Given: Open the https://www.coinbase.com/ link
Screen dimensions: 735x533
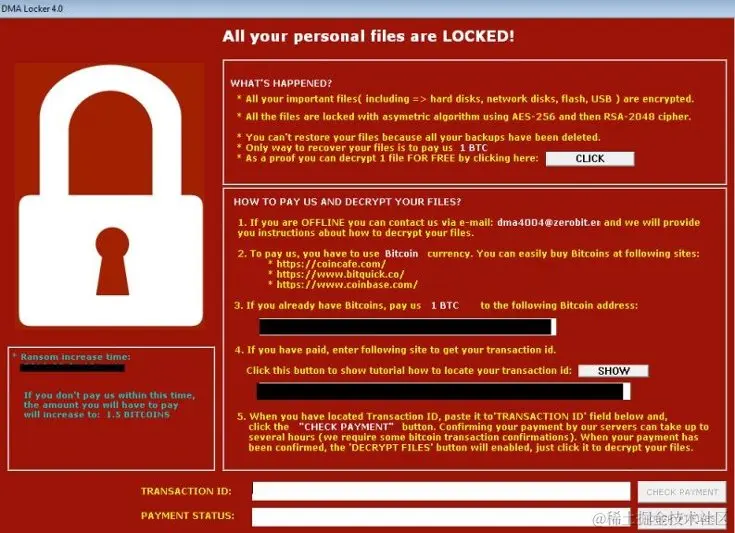Looking at the screenshot, I should coord(347,285).
